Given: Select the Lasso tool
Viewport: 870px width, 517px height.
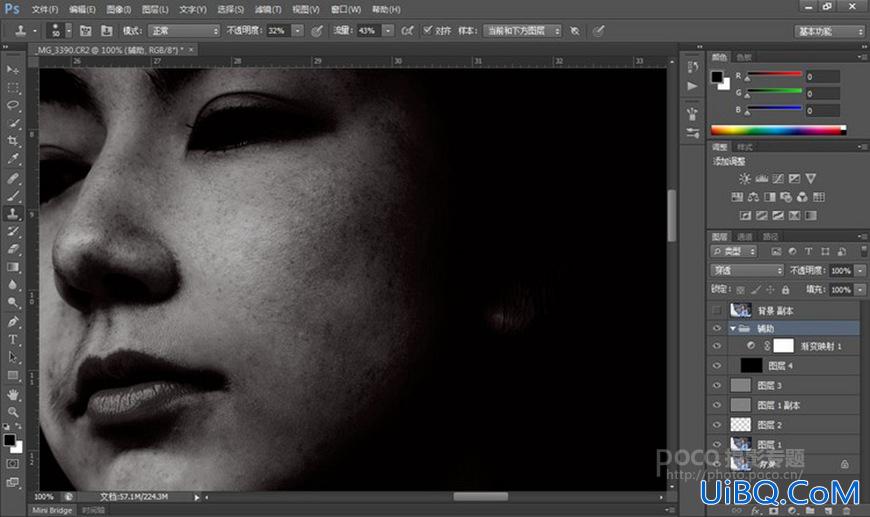Looking at the screenshot, I should click(x=12, y=105).
